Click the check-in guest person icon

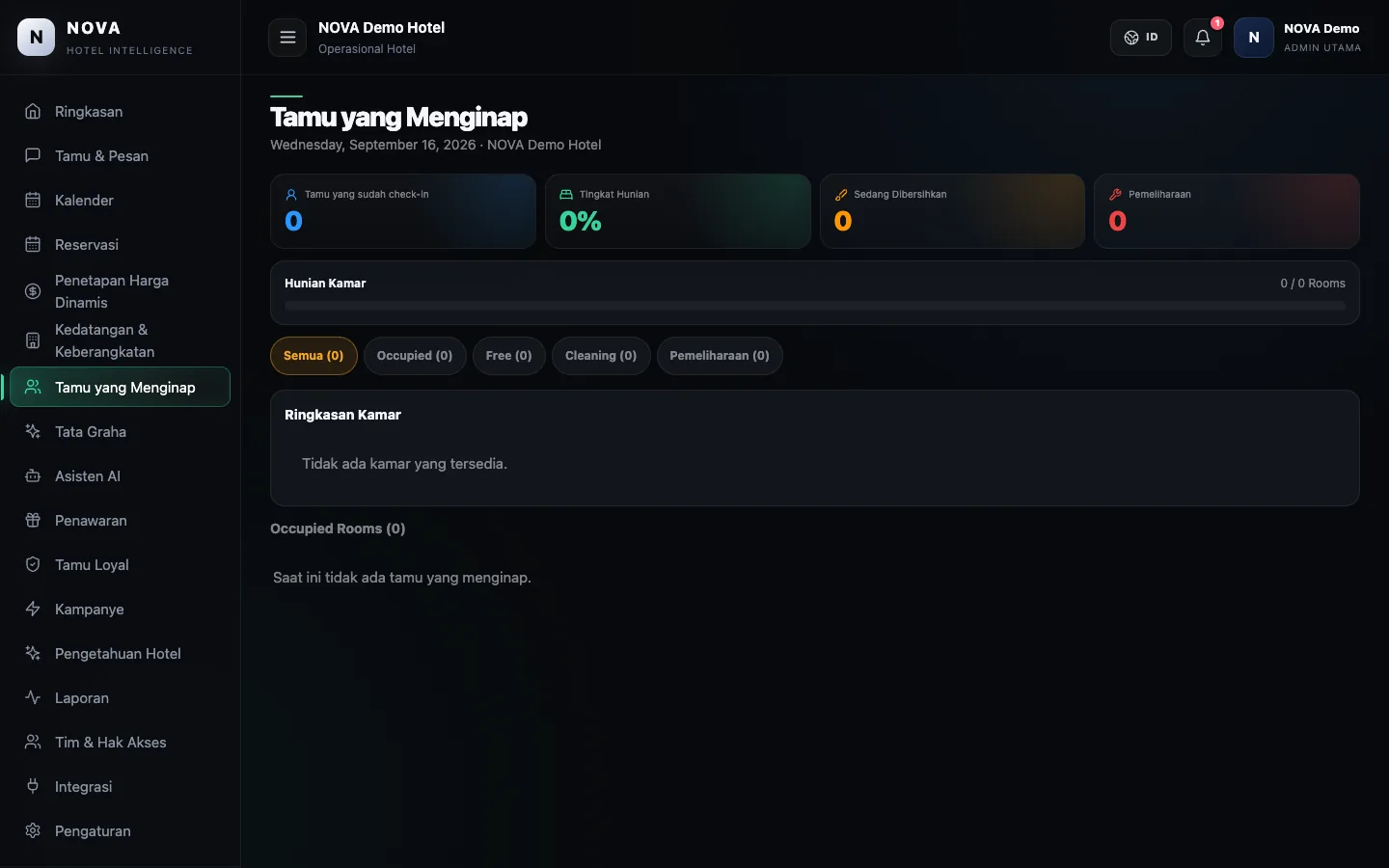click(x=291, y=194)
